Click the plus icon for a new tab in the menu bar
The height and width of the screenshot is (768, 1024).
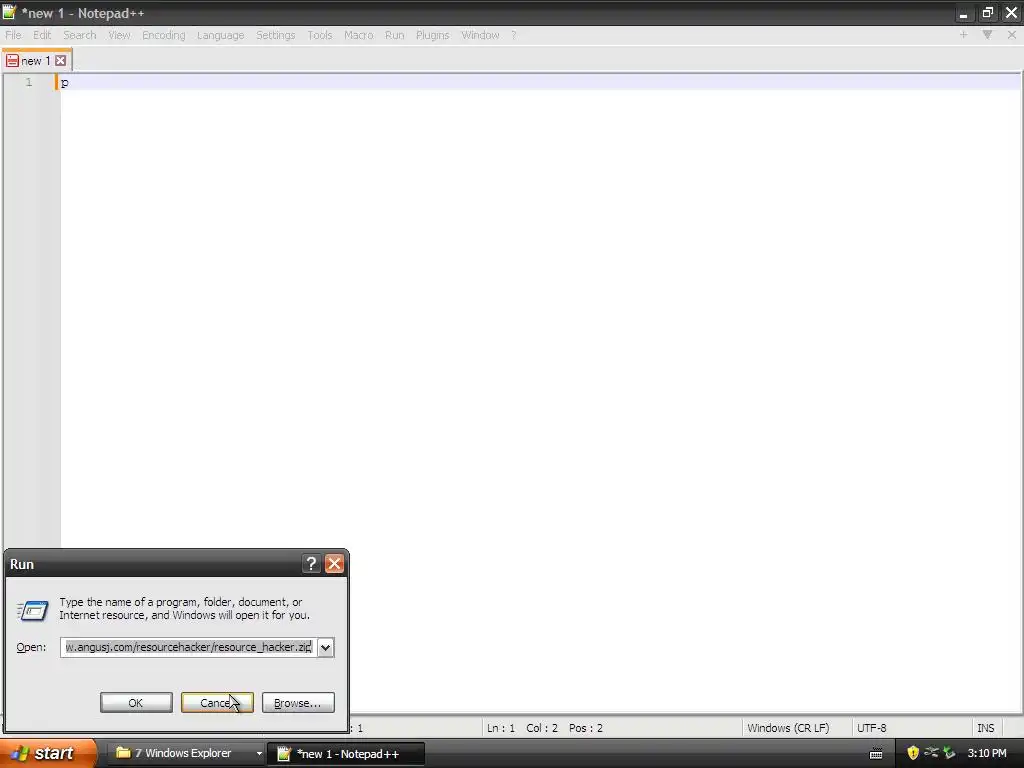(x=963, y=35)
